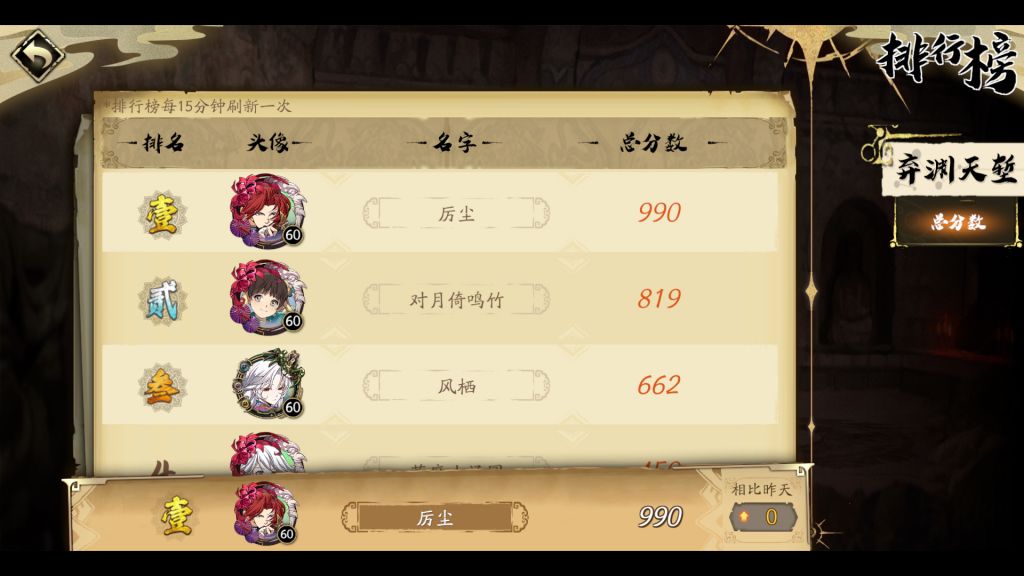Click the orange 叁 rank badge
Viewport: 1024px width, 576px height.
[162, 387]
